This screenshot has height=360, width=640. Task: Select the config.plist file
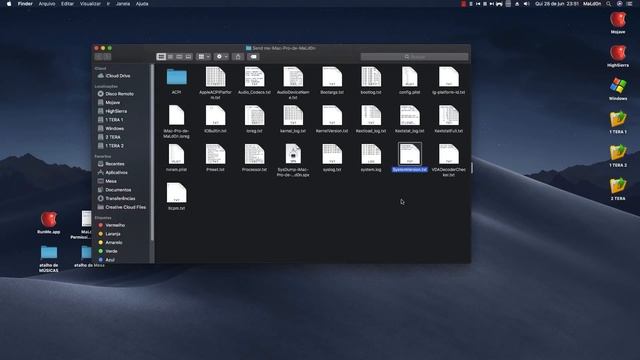click(409, 78)
